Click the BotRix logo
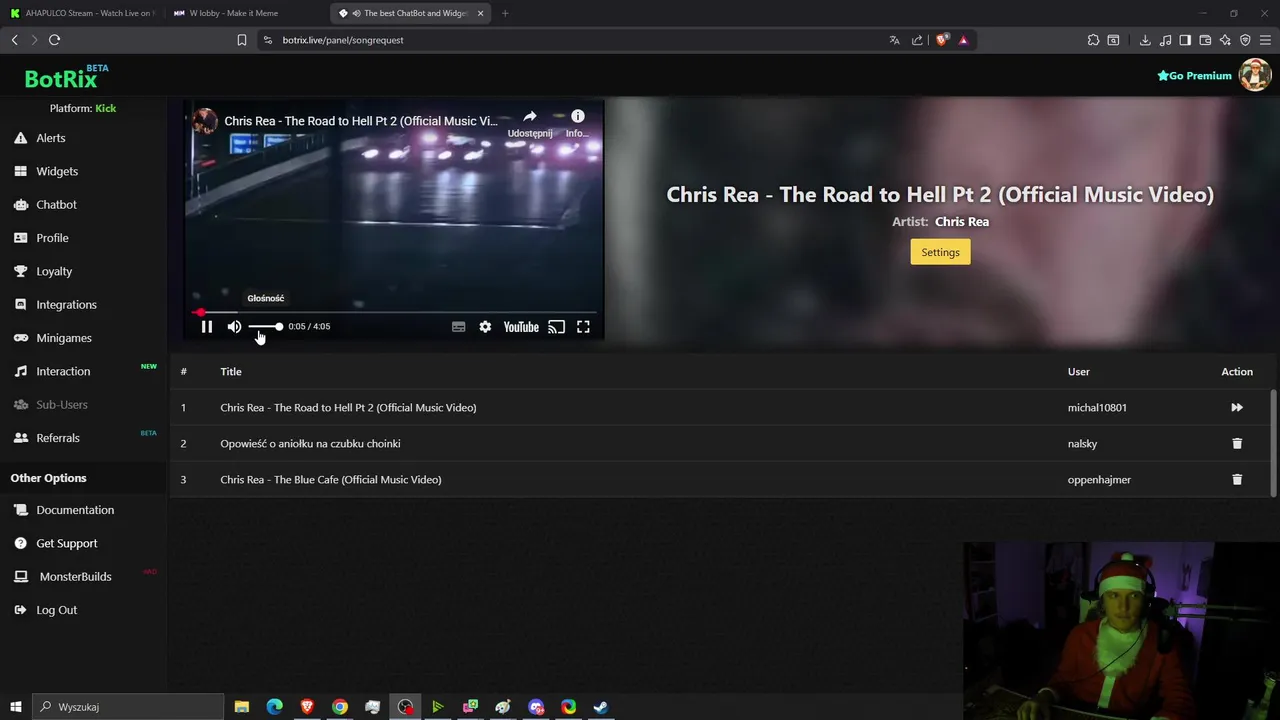Screen dimensions: 1280x720 [61, 78]
